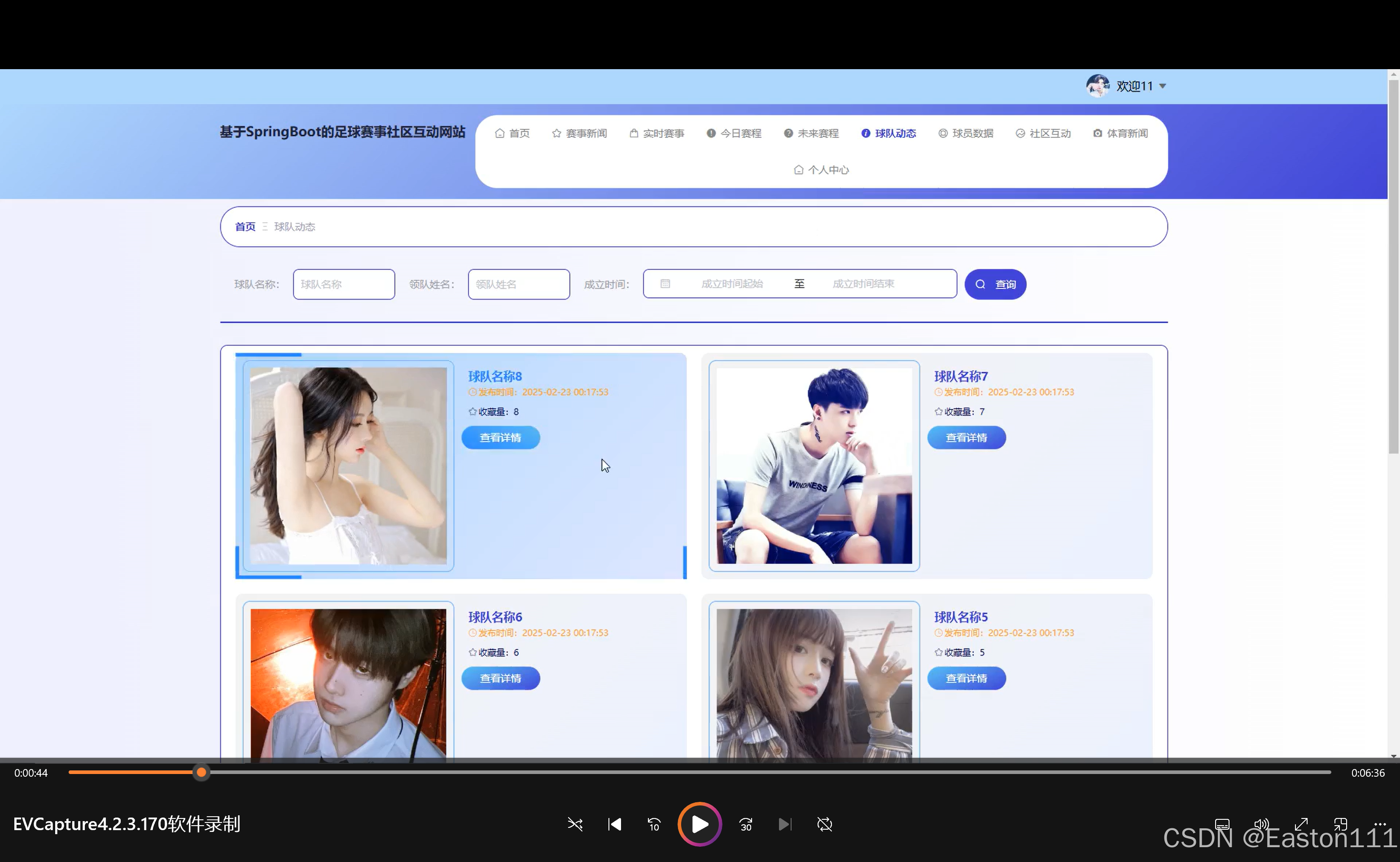The height and width of the screenshot is (862, 1400).
Task: Go to the previous track
Action: click(614, 824)
